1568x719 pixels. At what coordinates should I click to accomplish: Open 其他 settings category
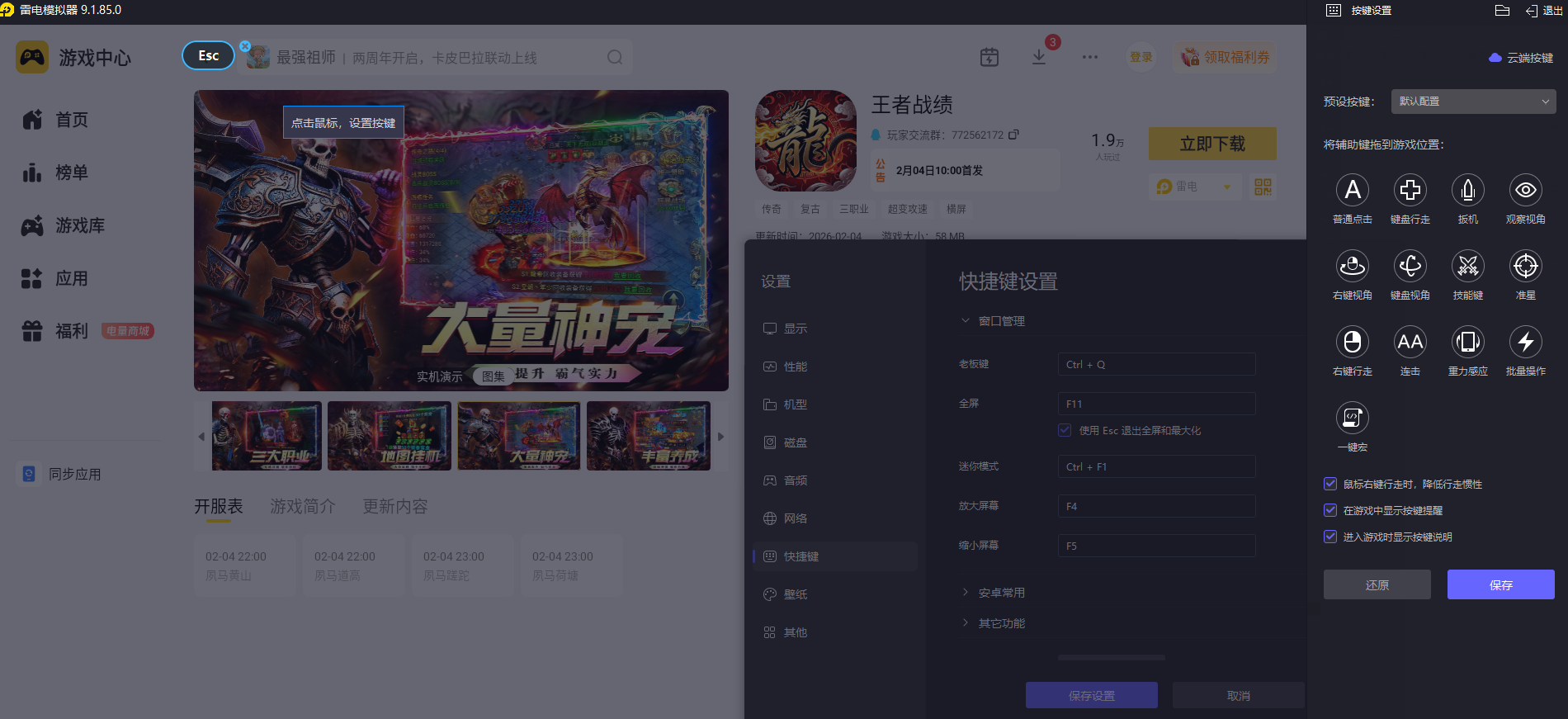835,632
